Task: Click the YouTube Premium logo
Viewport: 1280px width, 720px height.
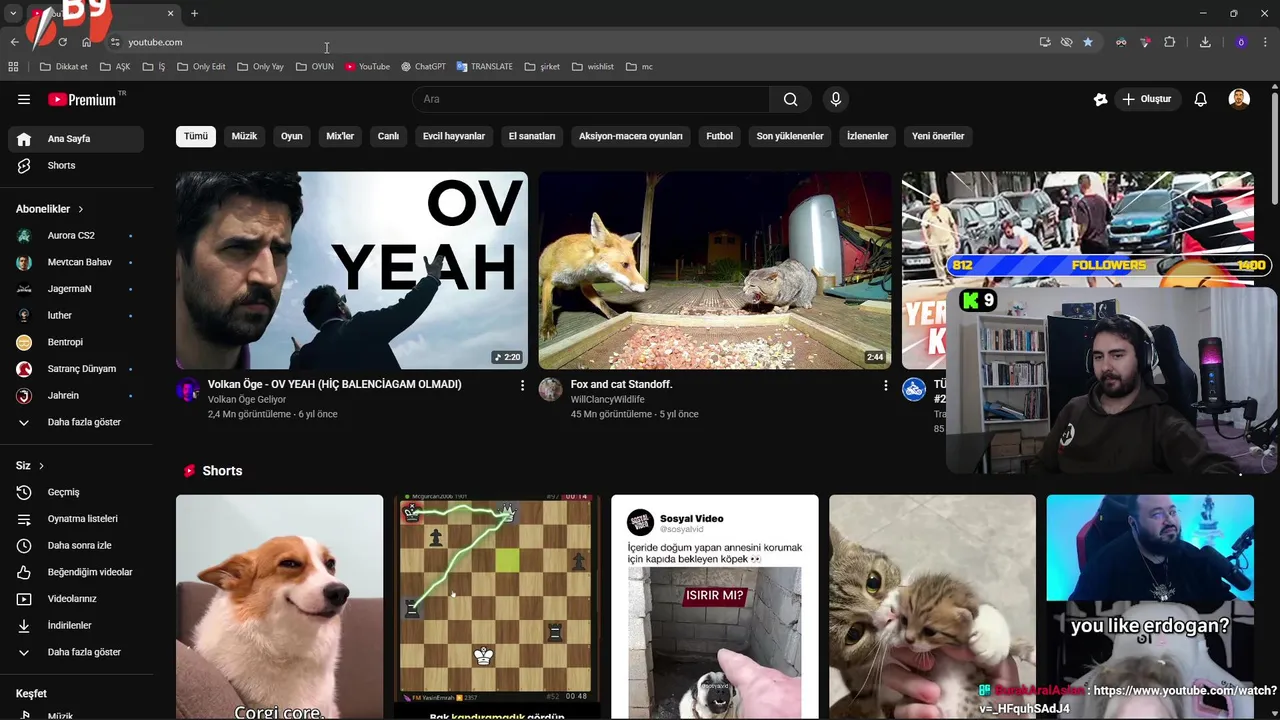Action: [x=84, y=99]
